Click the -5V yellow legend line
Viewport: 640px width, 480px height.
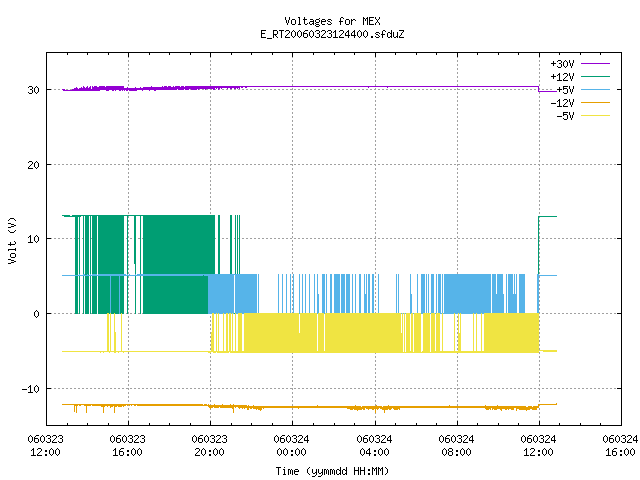[595, 116]
